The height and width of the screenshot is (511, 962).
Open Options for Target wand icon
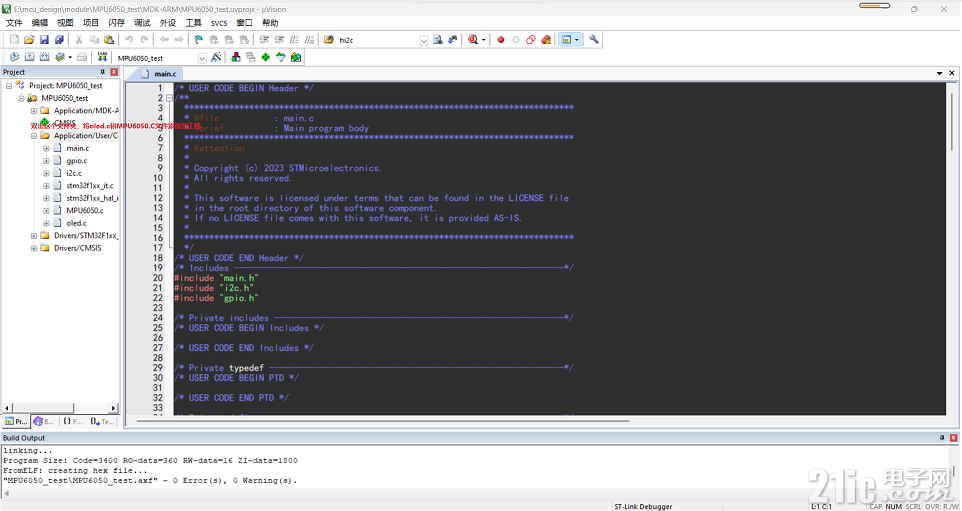pyautogui.click(x=216, y=57)
